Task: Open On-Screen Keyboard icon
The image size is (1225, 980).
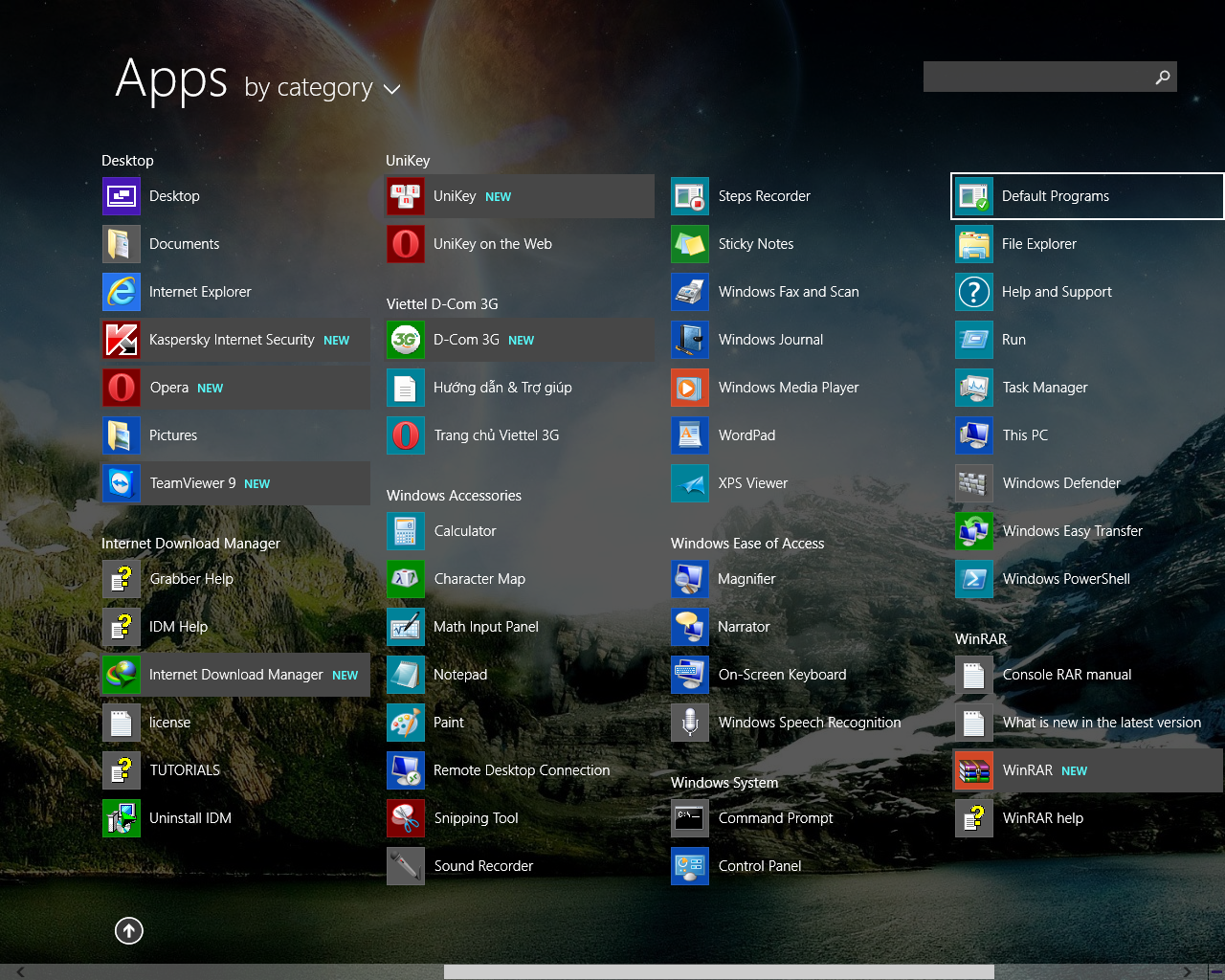Action: tap(690, 675)
